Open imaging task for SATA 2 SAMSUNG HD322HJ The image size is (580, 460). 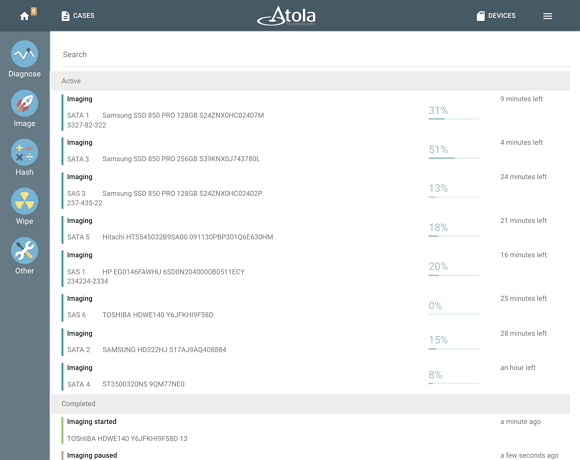click(315, 342)
